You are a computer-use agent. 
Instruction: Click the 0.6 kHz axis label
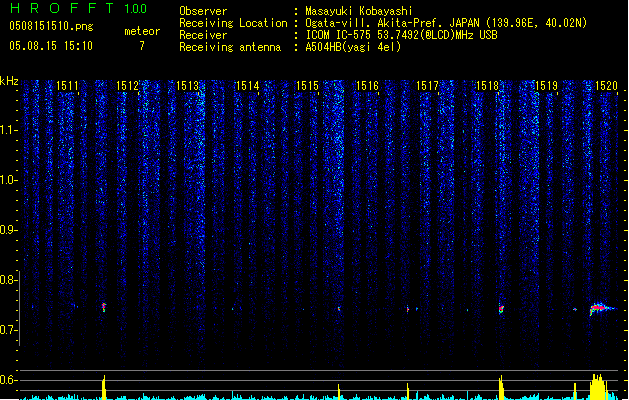coord(9,380)
